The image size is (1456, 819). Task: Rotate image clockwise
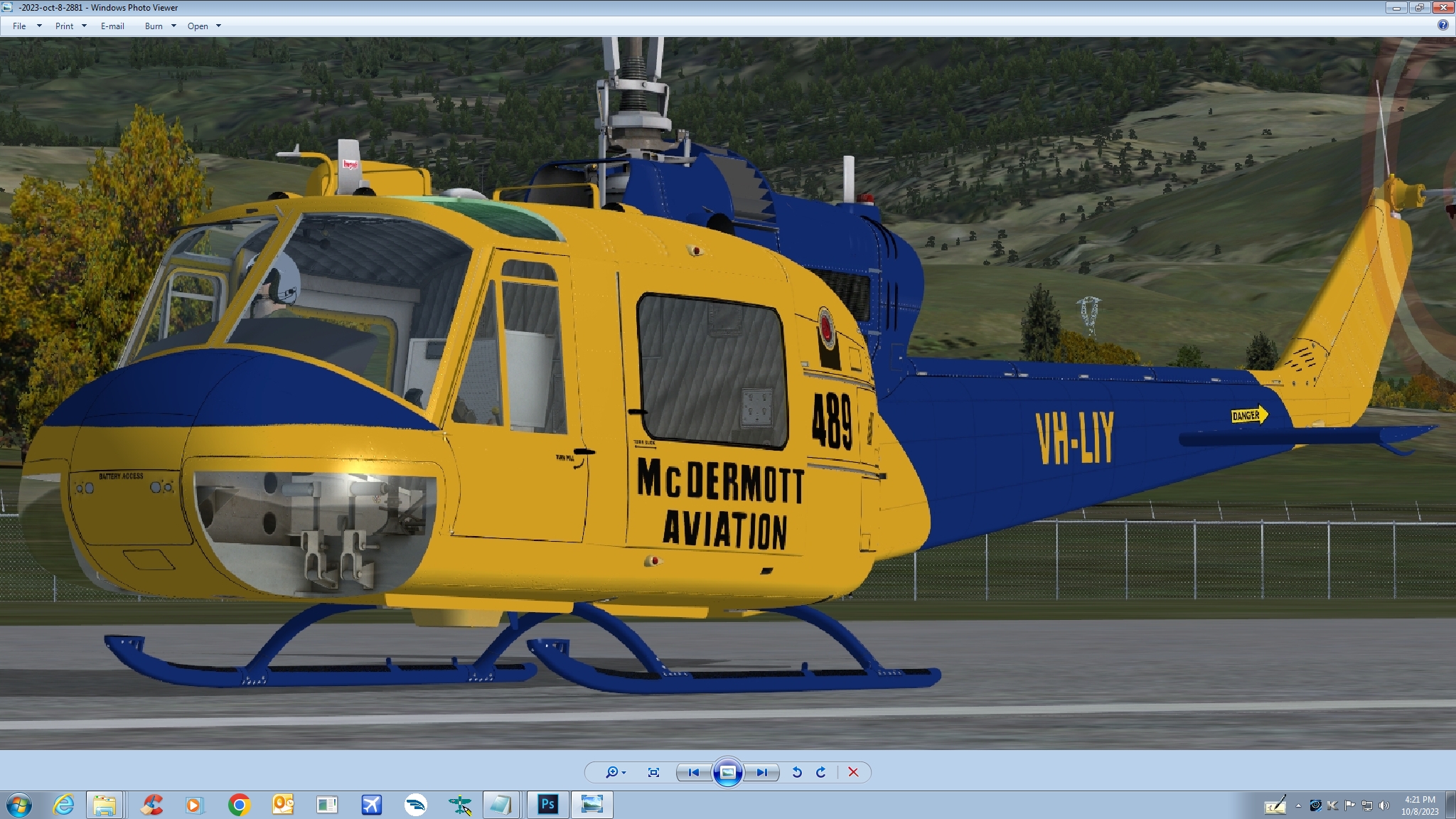pyautogui.click(x=821, y=772)
